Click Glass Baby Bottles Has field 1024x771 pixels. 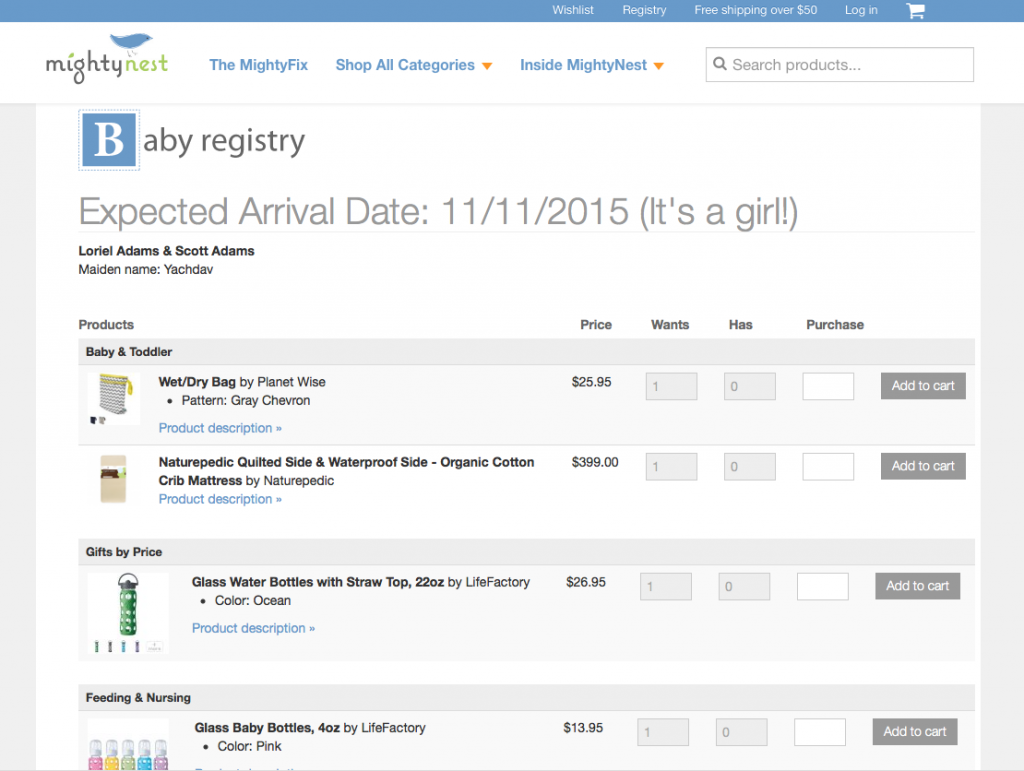click(742, 732)
